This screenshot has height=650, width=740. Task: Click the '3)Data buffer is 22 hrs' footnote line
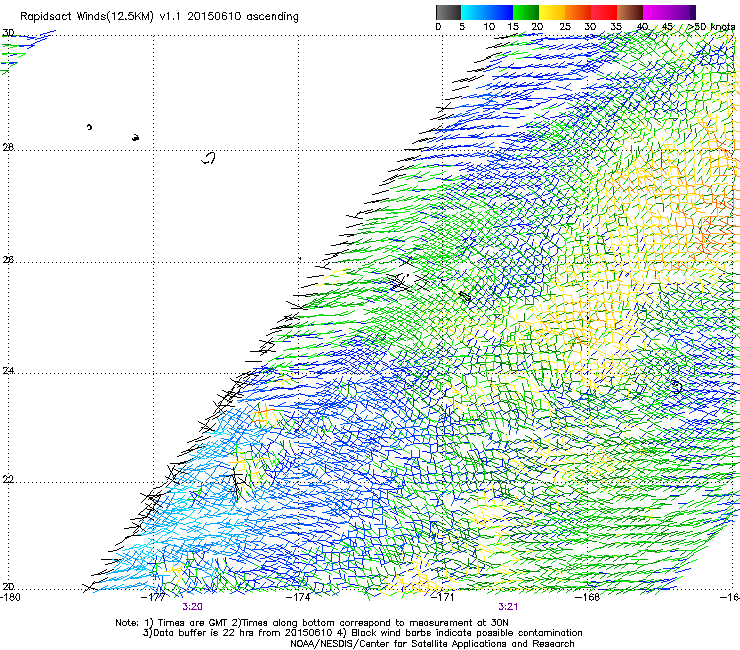pos(362,633)
